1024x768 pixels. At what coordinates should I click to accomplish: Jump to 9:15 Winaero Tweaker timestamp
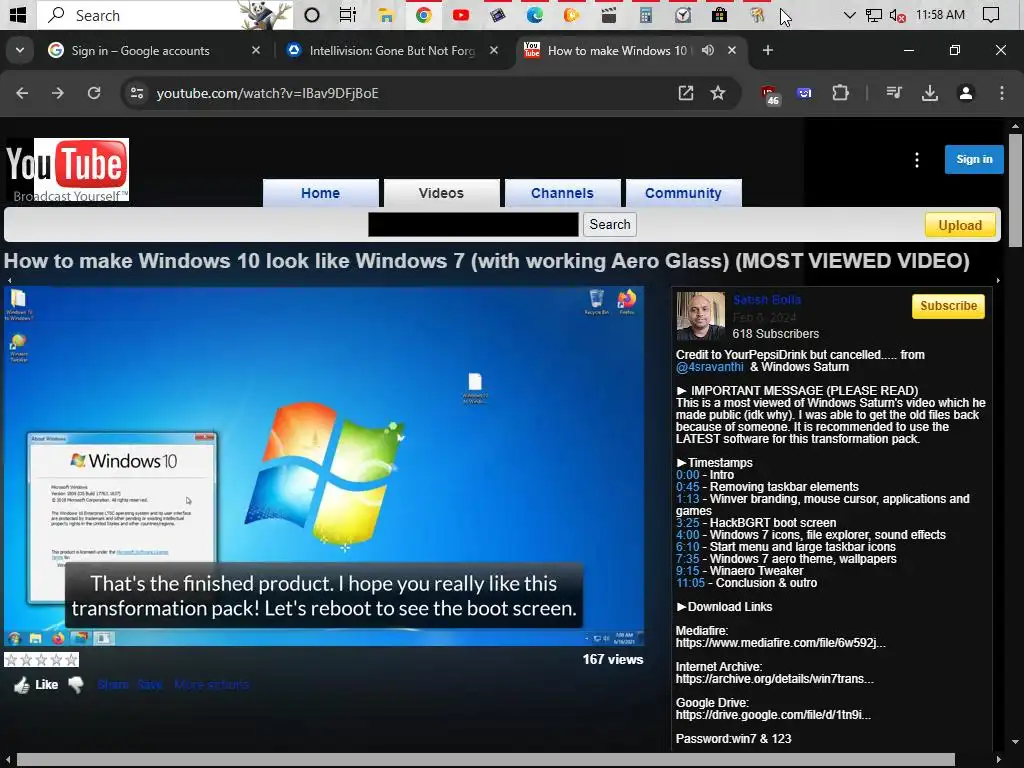pyautogui.click(x=688, y=571)
